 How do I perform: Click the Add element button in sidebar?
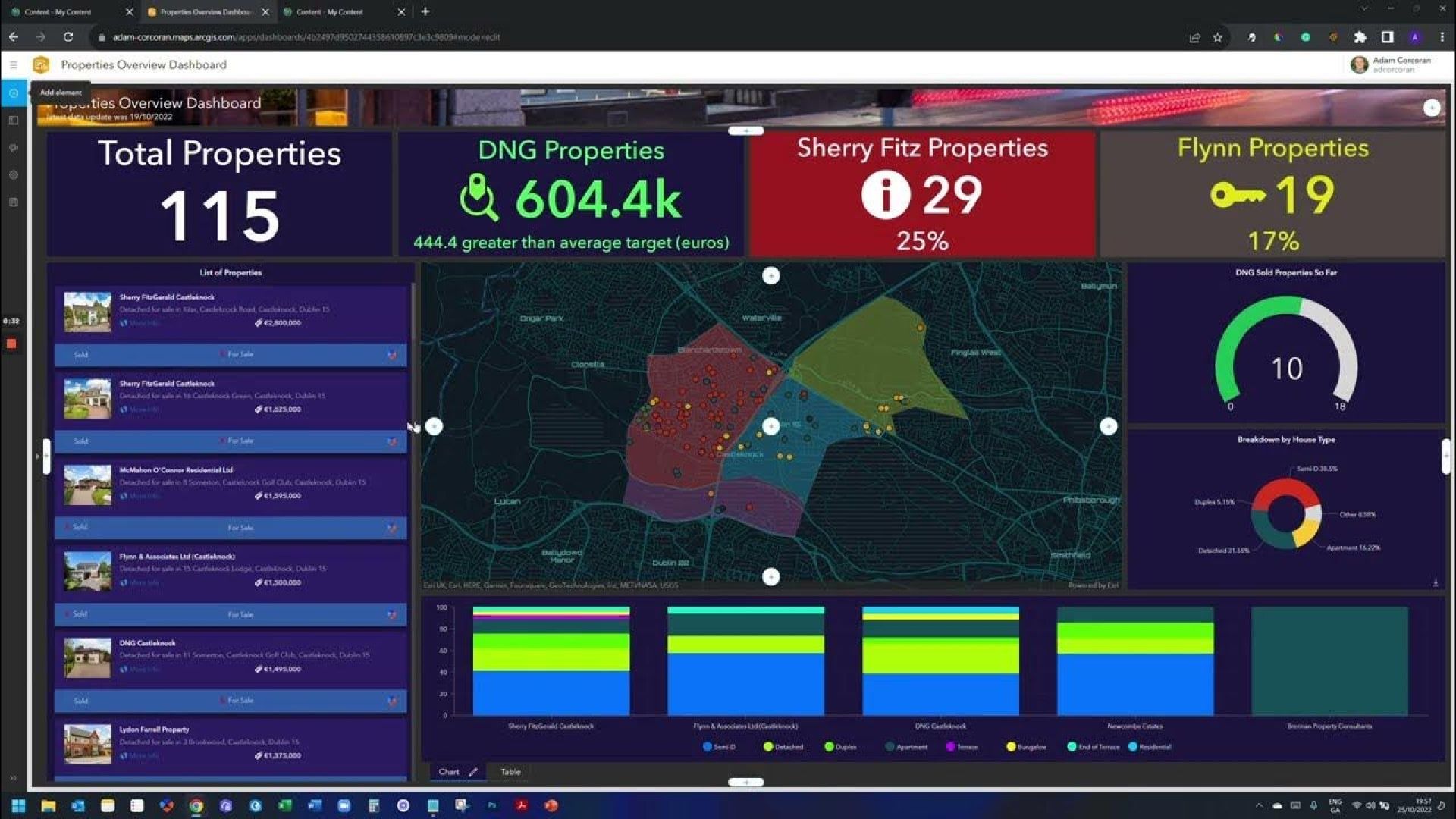(14, 93)
